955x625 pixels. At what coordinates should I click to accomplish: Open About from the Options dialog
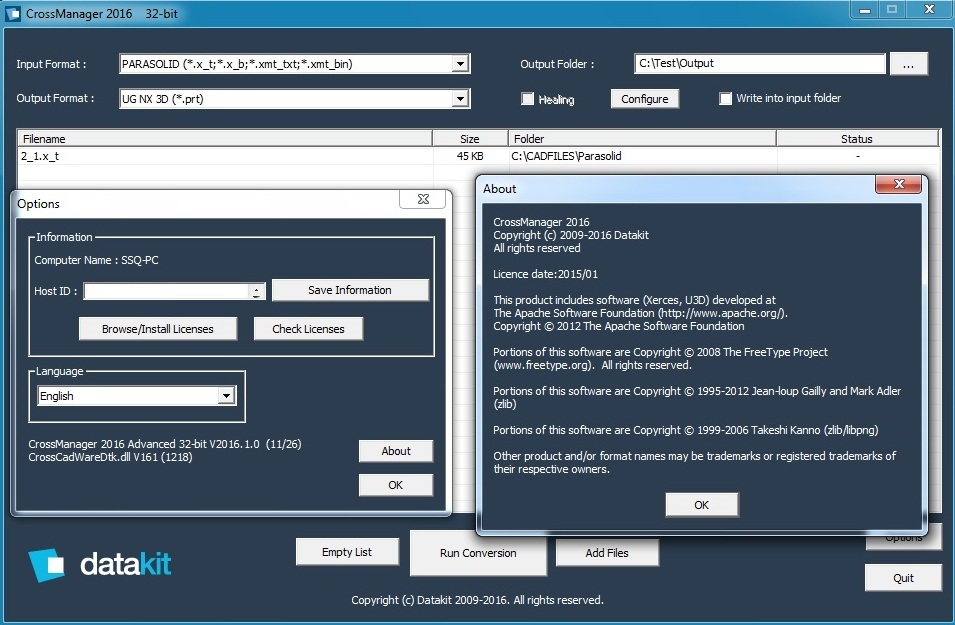point(396,451)
